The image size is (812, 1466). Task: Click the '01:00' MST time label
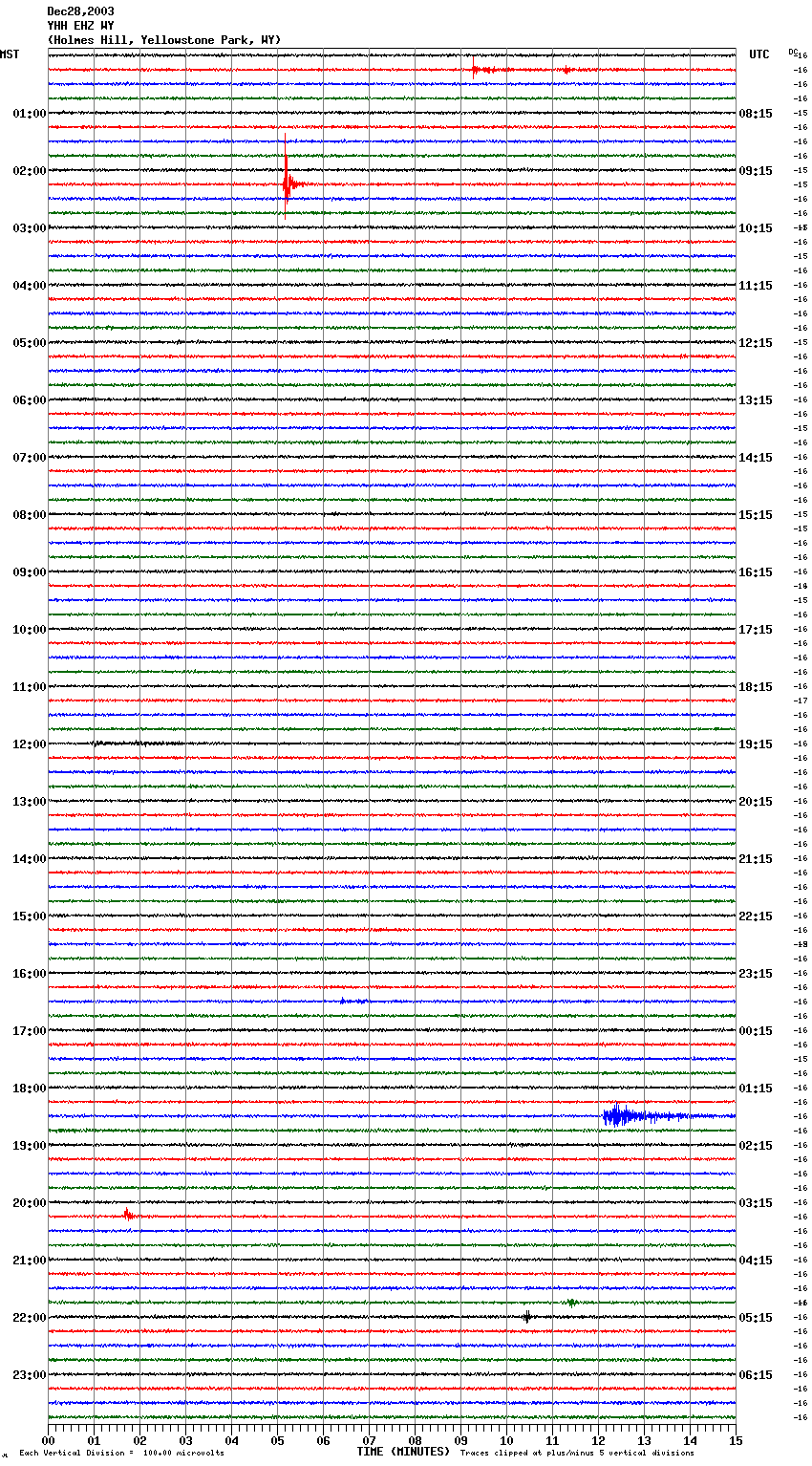point(30,114)
